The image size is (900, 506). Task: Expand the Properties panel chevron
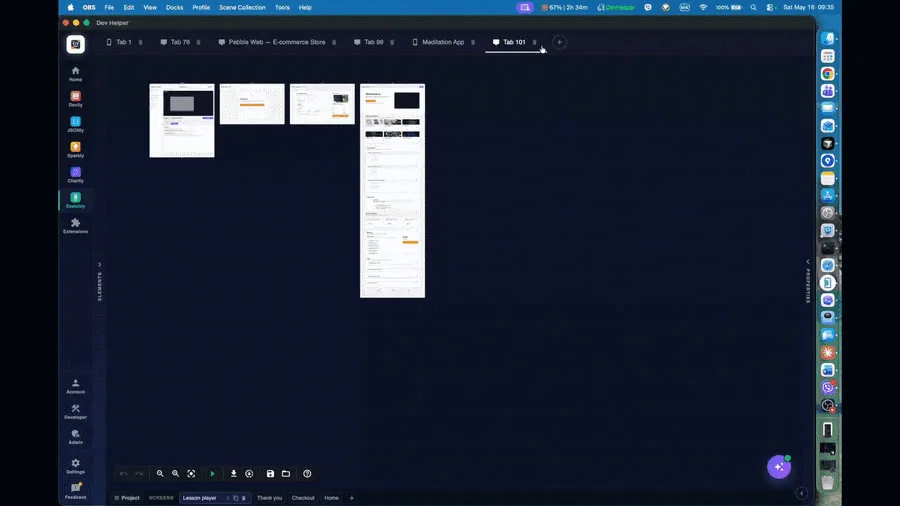[x=808, y=262]
